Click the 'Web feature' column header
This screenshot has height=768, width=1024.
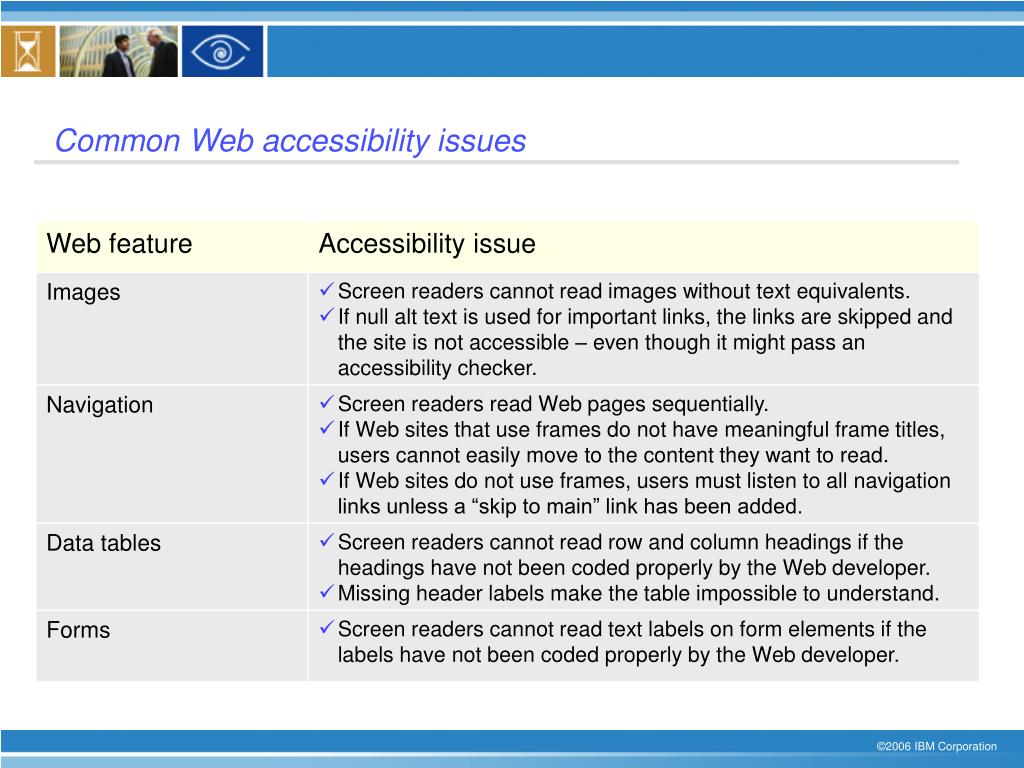119,244
